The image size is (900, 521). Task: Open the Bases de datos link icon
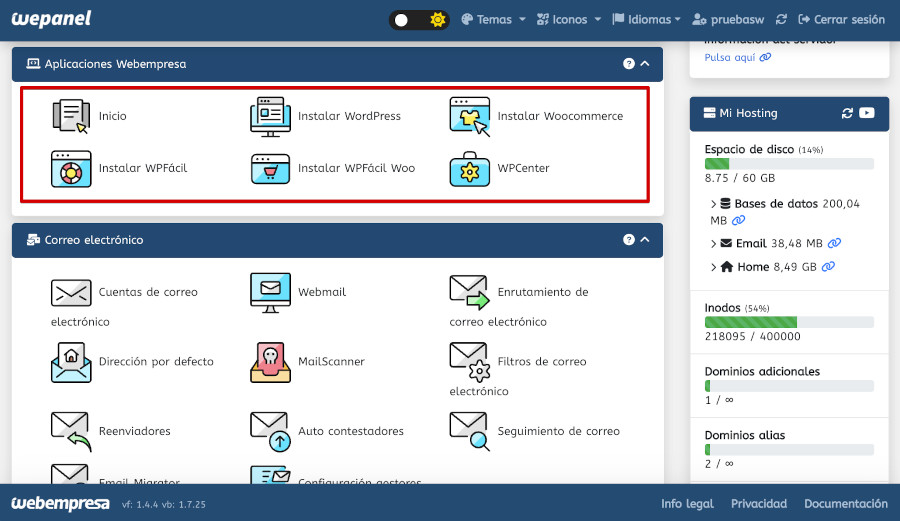739,220
